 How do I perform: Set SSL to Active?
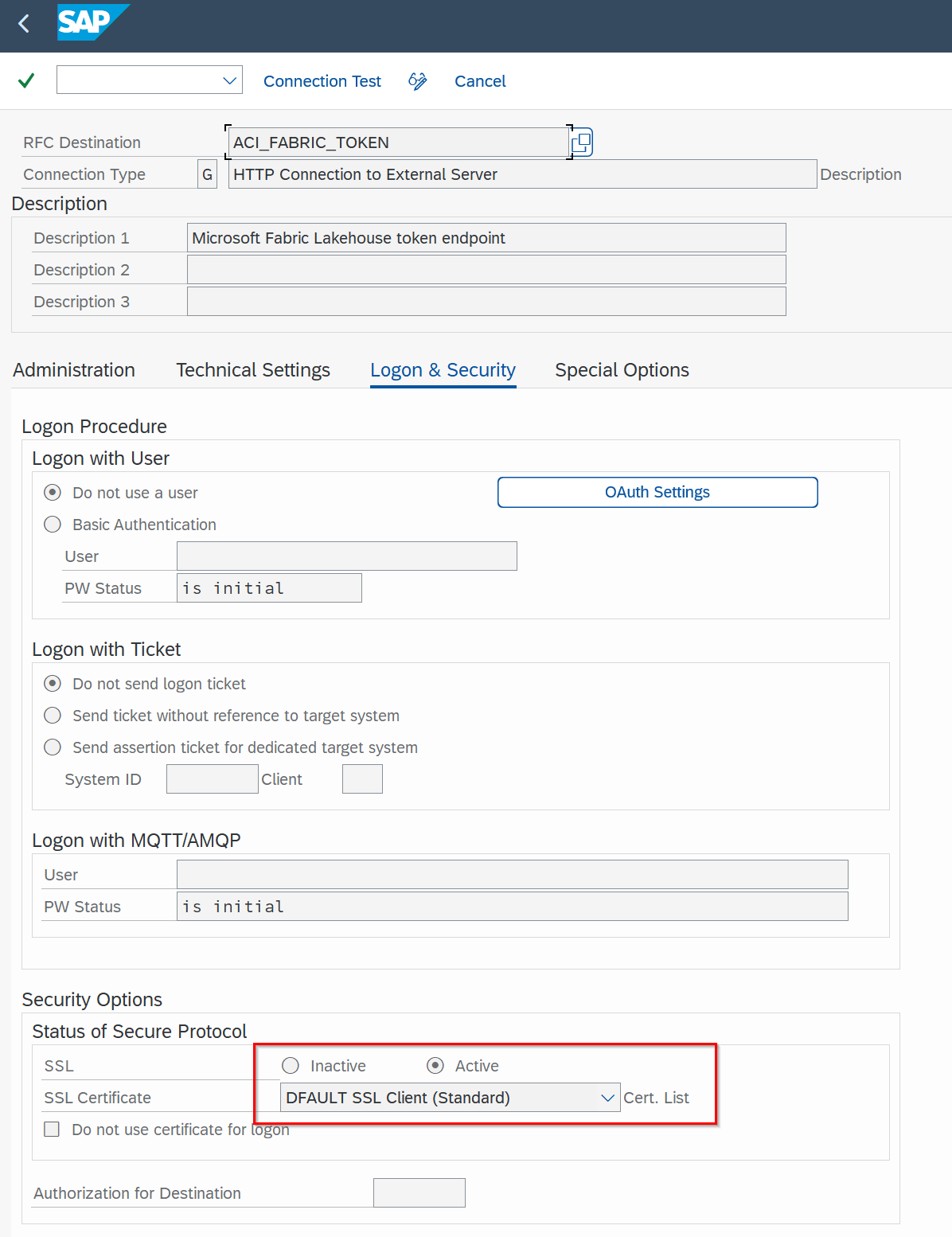[435, 1066]
